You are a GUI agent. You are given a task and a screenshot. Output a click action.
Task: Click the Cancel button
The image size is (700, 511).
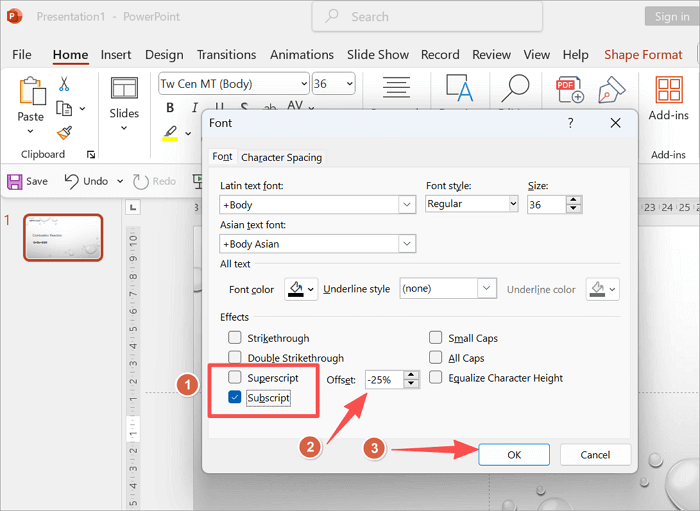tap(595, 455)
